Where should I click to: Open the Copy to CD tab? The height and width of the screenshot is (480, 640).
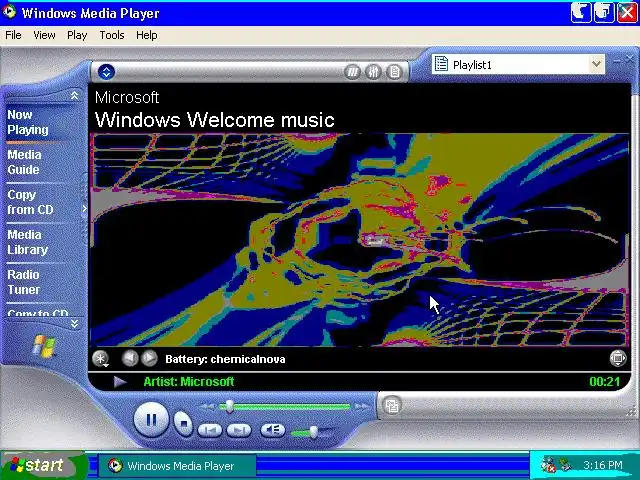pos(38,313)
